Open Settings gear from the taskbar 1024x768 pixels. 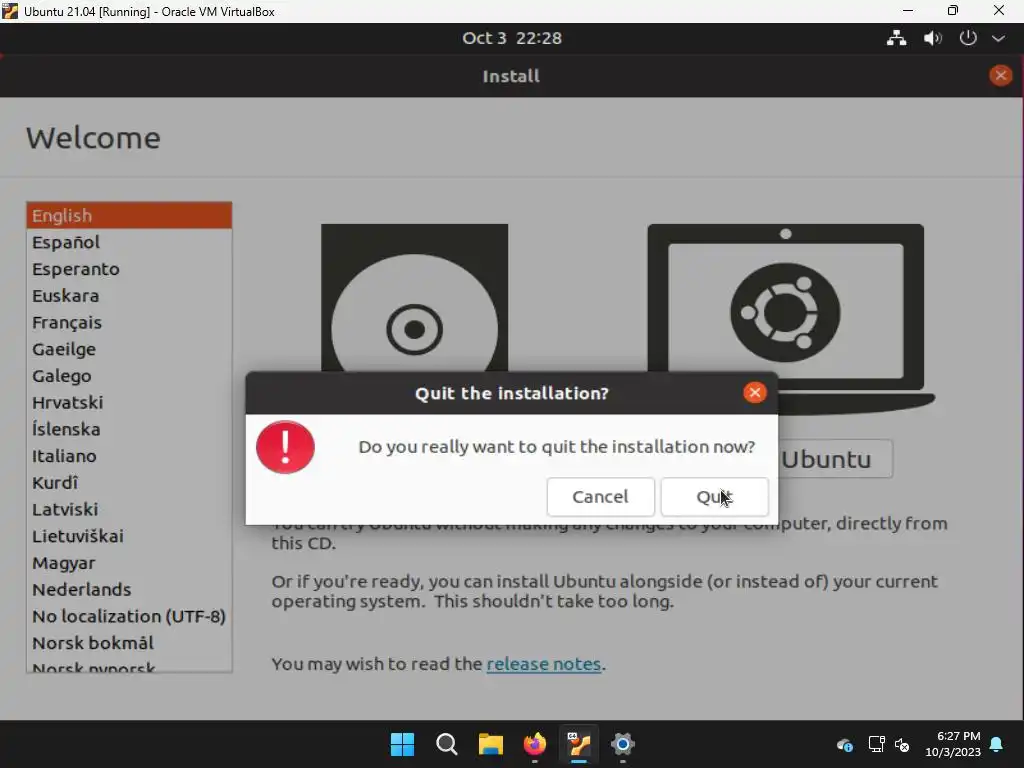point(622,744)
